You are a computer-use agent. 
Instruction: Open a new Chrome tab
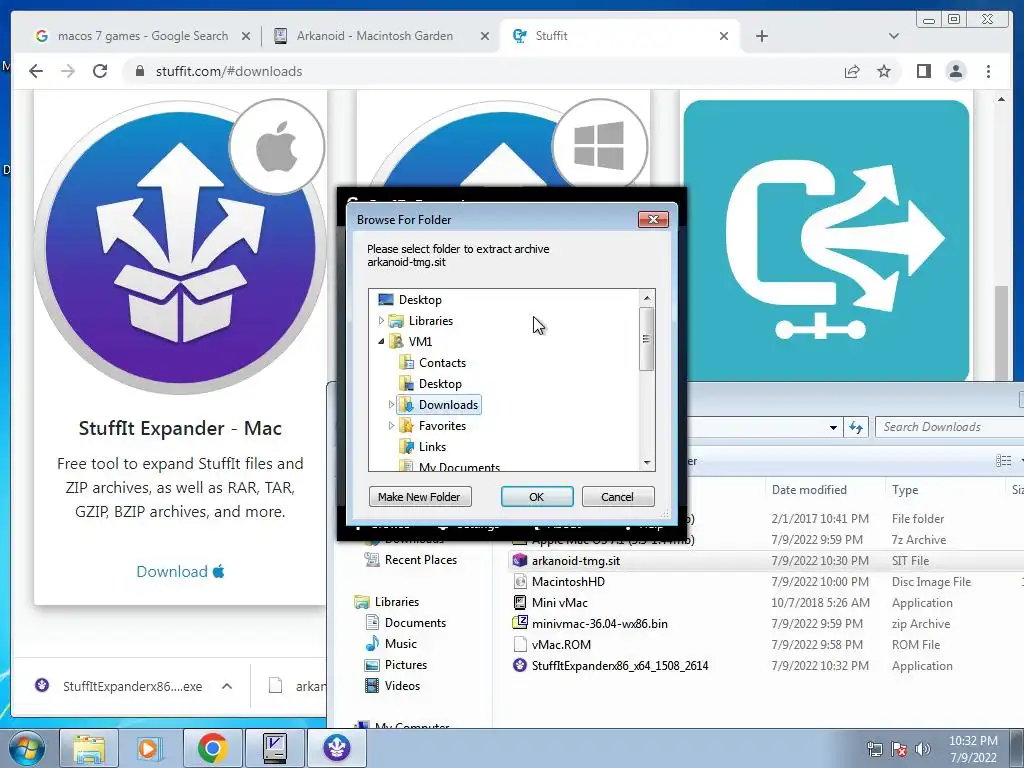[761, 36]
